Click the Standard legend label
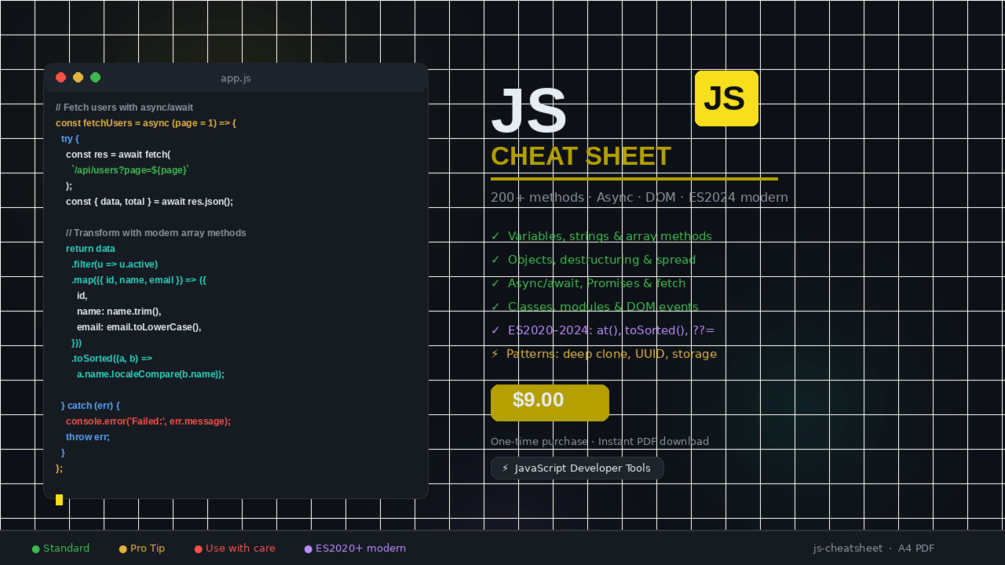This screenshot has height=565, width=1005. [x=67, y=548]
